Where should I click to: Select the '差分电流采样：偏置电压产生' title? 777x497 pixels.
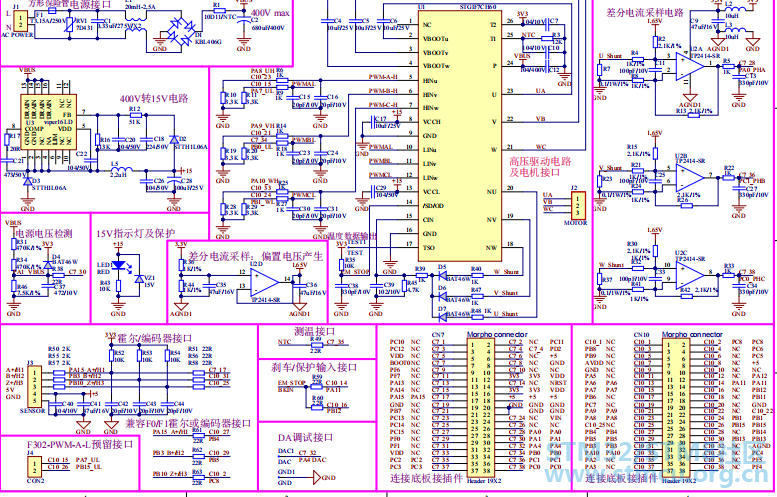tap(256, 256)
